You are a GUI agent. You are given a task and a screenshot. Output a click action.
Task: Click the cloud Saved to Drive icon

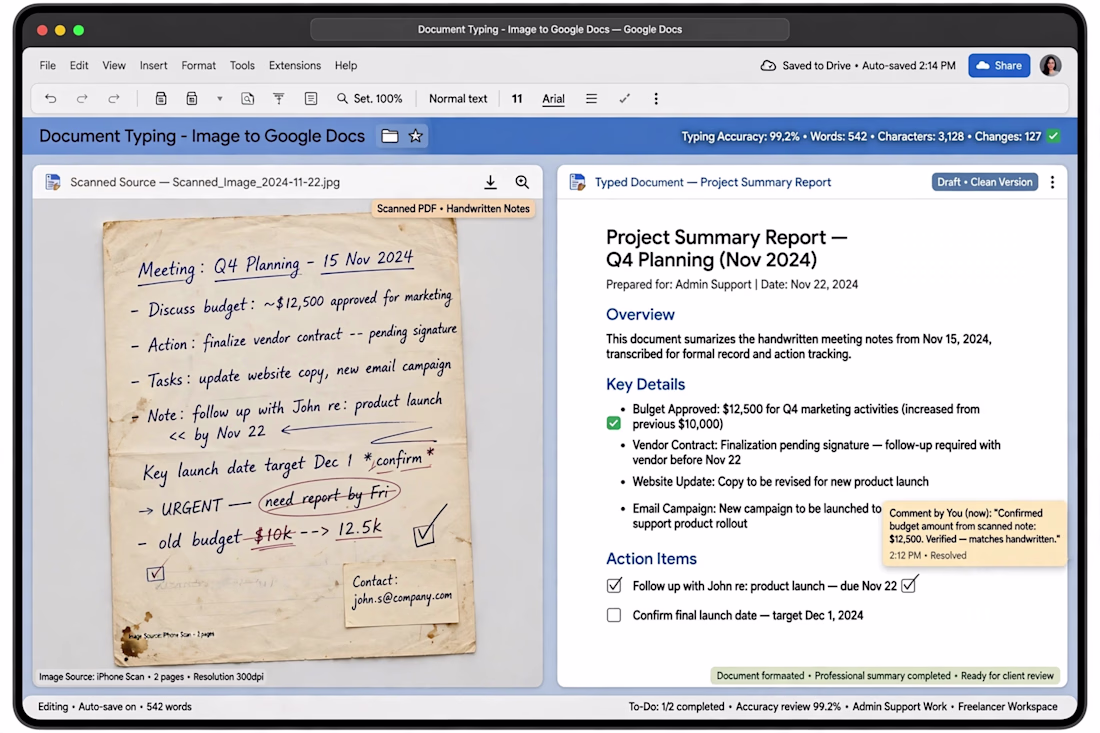point(768,65)
